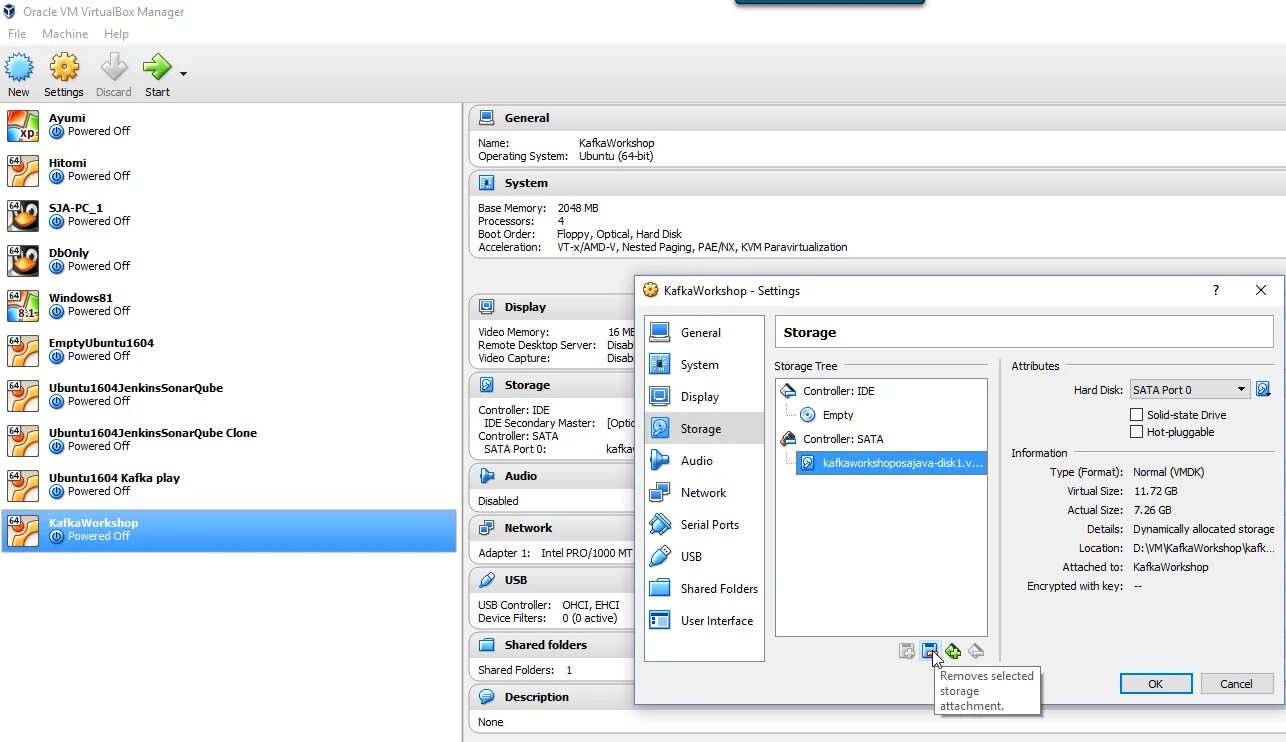Viewport: 1286px width, 742px height.
Task: Click the Serial Ports icon in Settings
Action: (x=660, y=524)
